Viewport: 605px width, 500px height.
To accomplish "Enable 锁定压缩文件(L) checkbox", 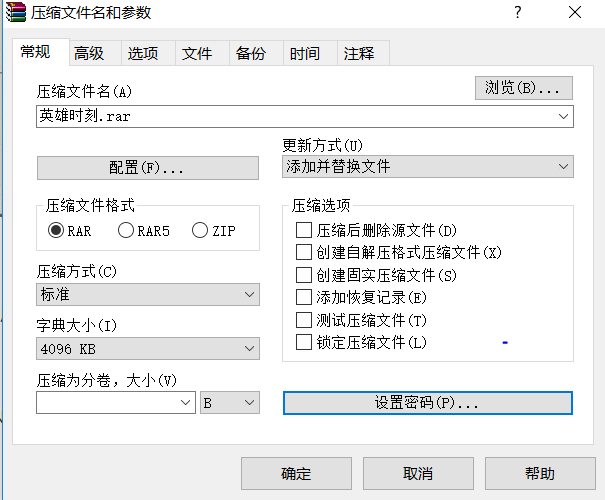I will click(304, 342).
